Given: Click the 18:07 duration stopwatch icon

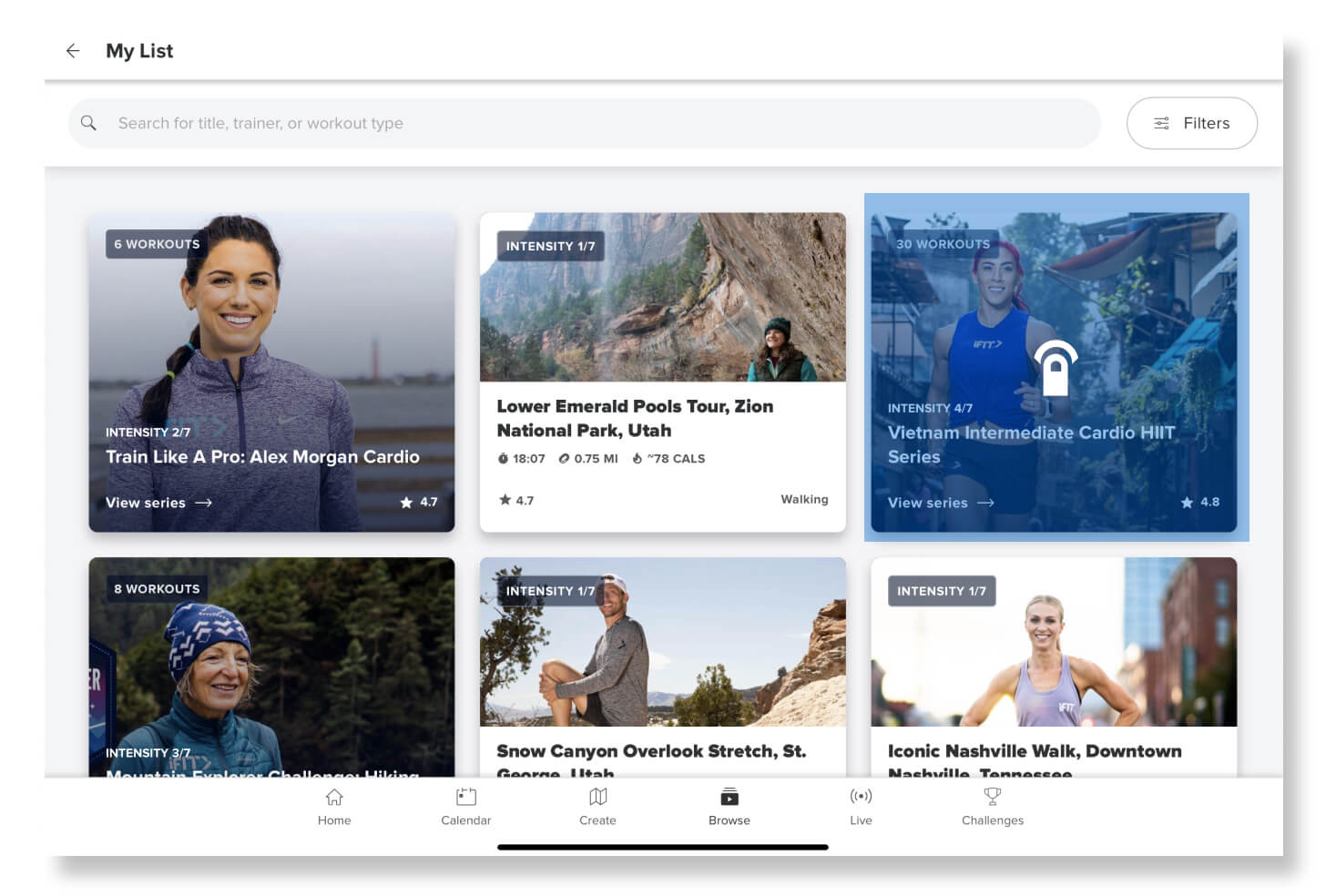Looking at the screenshot, I should [x=503, y=459].
